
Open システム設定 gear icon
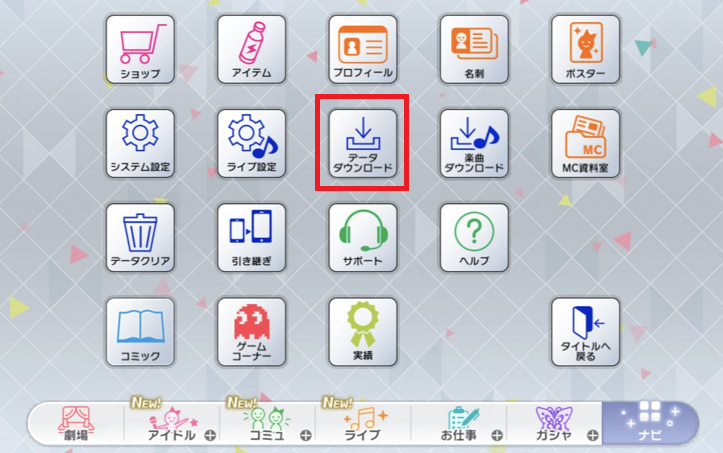coord(140,143)
